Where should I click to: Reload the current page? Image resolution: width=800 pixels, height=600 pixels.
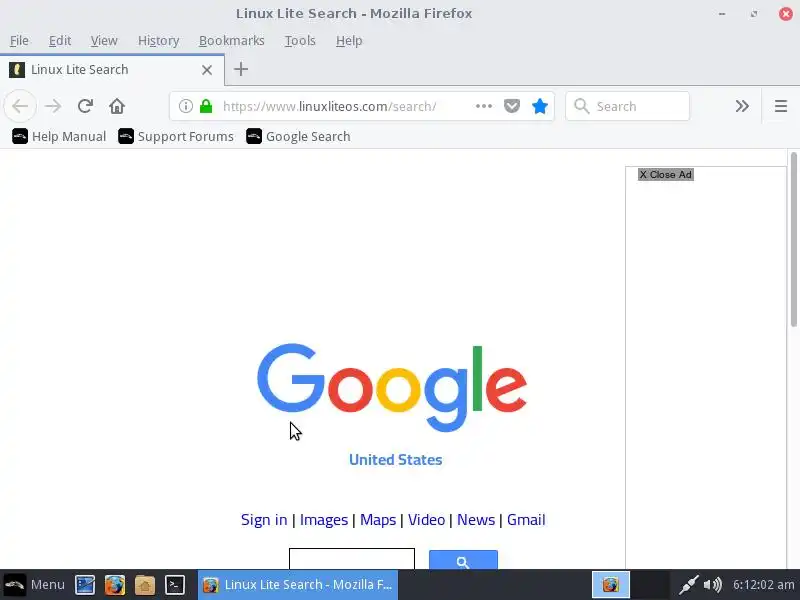click(x=85, y=106)
